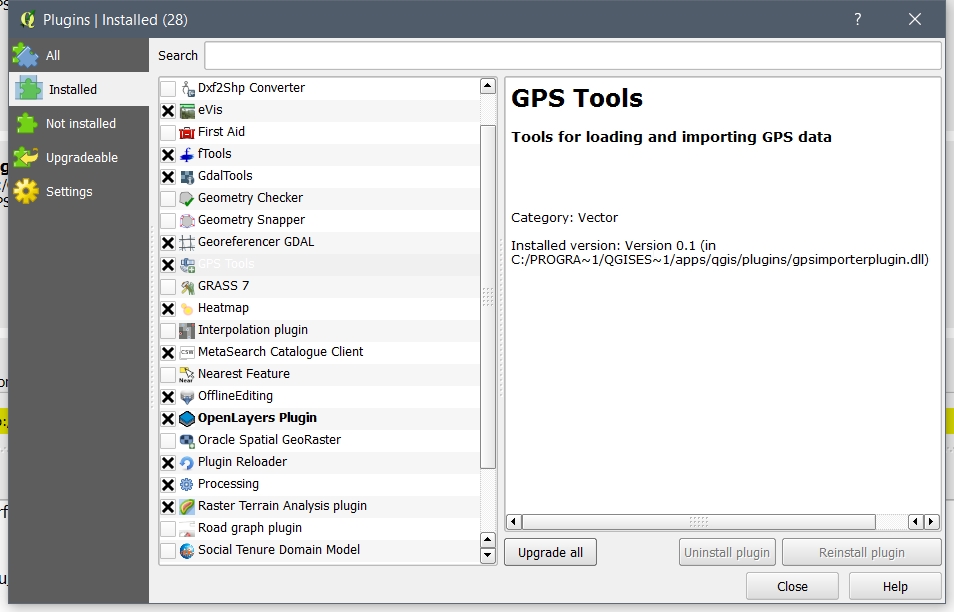
Task: Click the Dxf2Shp Converter plugin icon
Action: [x=187, y=89]
